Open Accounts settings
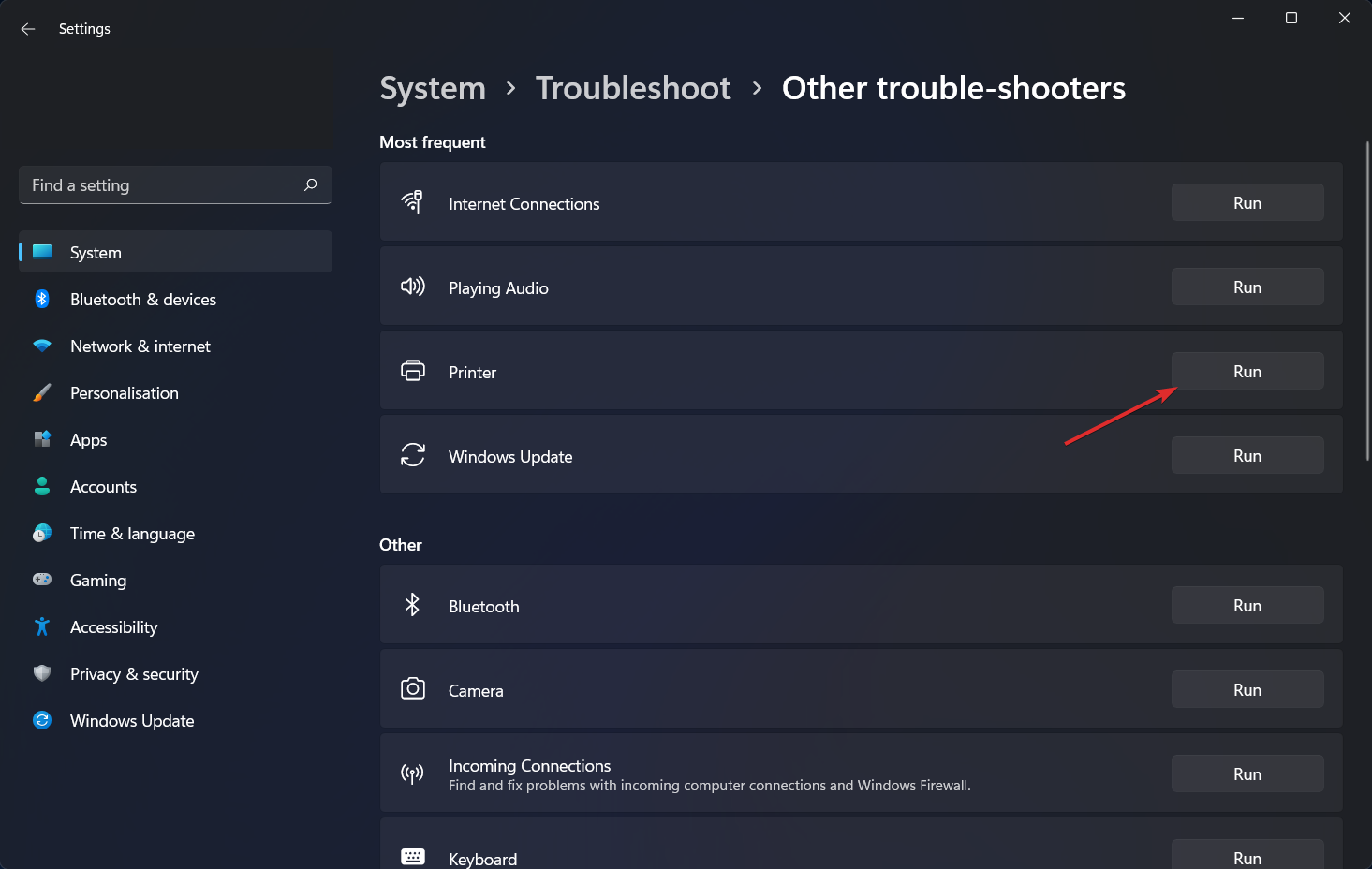 click(175, 486)
